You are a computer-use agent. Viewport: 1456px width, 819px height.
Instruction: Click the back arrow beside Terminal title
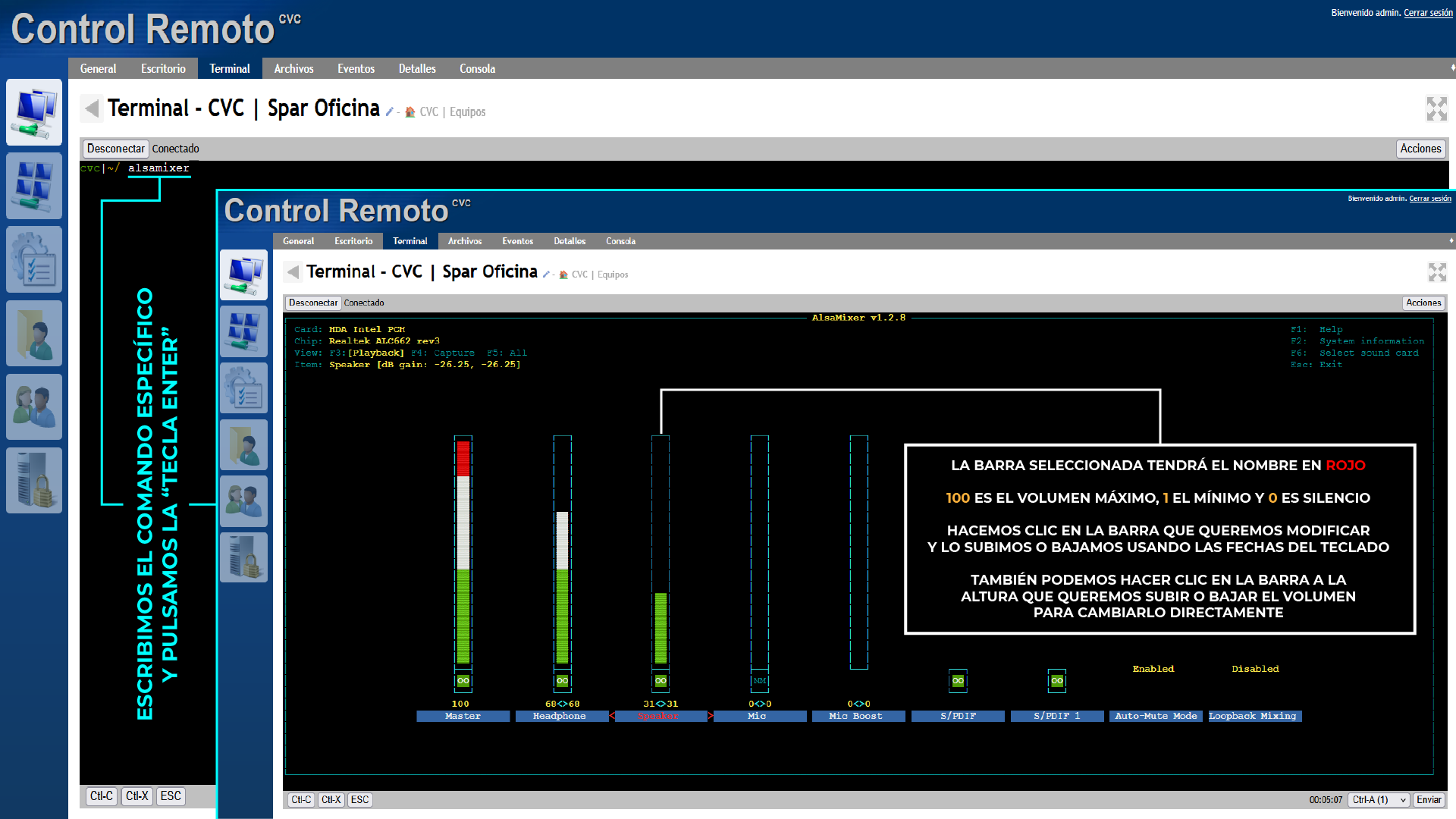pos(92,109)
